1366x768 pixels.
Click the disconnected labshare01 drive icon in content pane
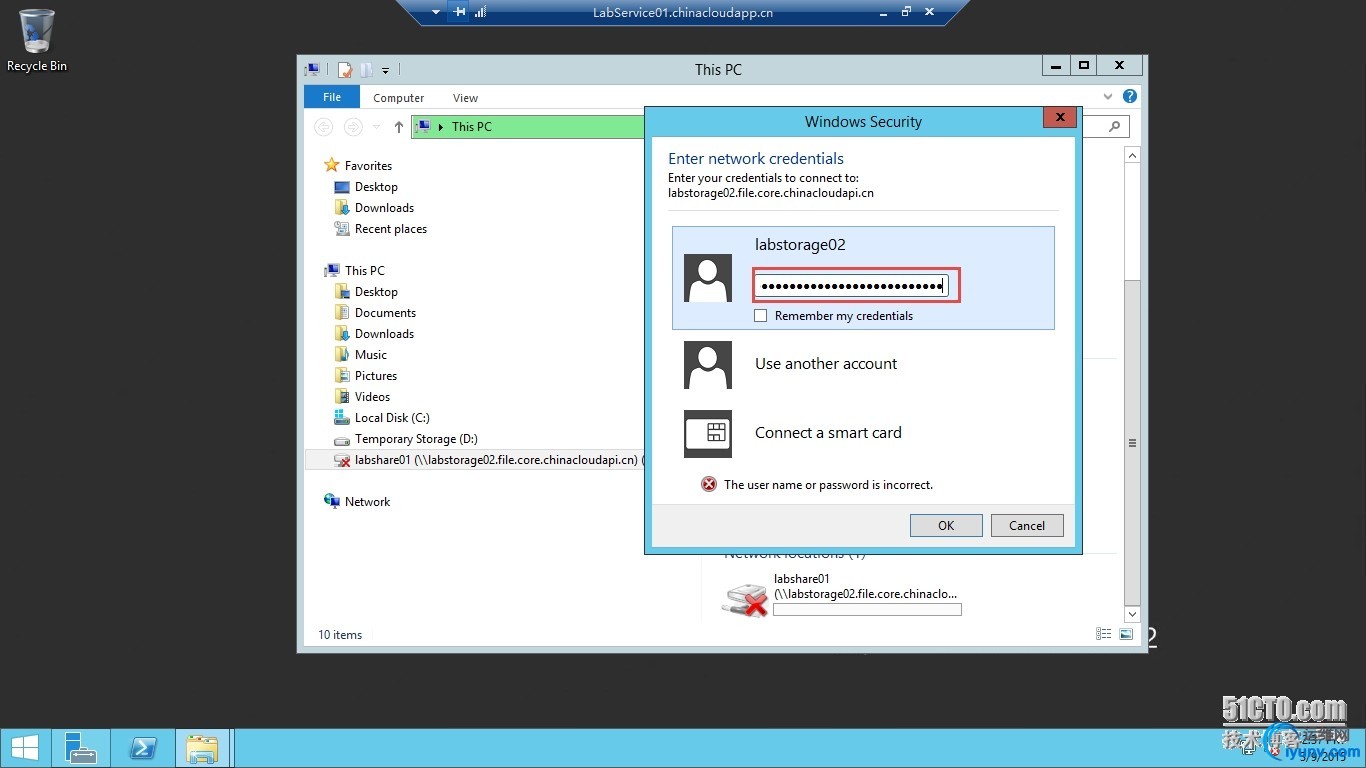point(745,598)
